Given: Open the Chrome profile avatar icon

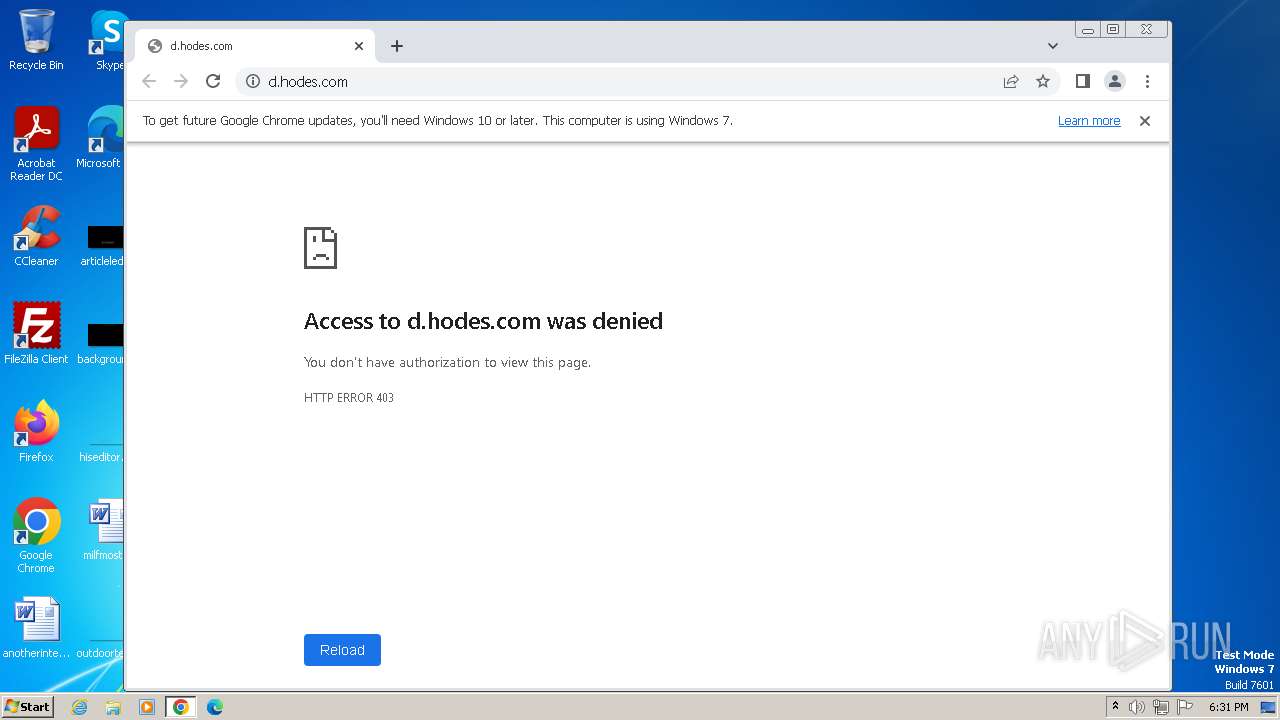Looking at the screenshot, I should [1115, 82].
